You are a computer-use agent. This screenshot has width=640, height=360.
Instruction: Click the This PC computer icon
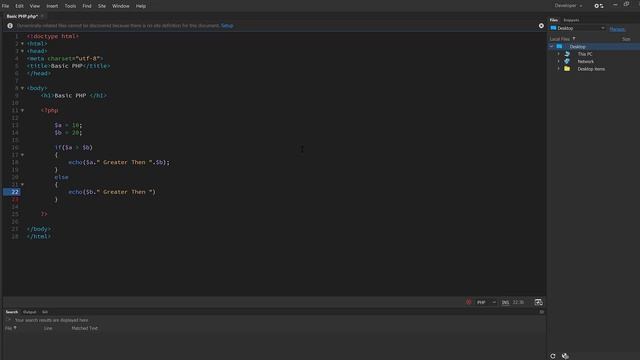coord(567,54)
